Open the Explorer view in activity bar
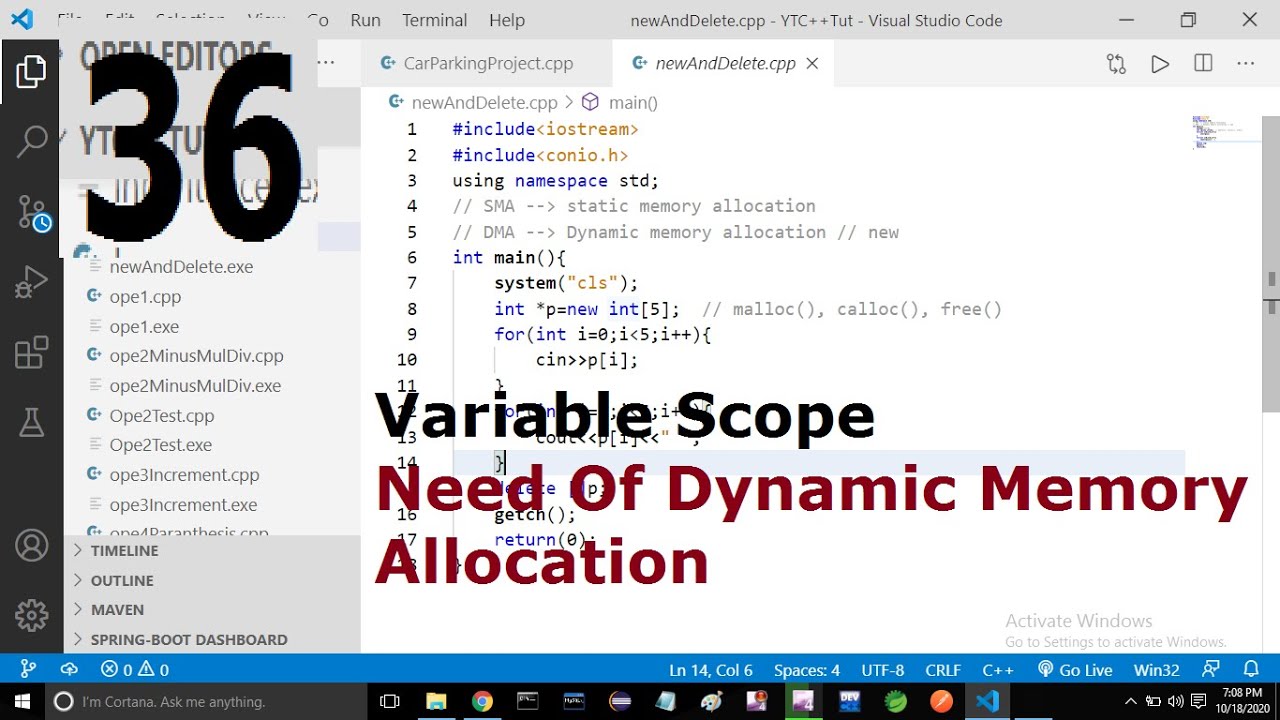Viewport: 1280px width, 720px height. 31,72
